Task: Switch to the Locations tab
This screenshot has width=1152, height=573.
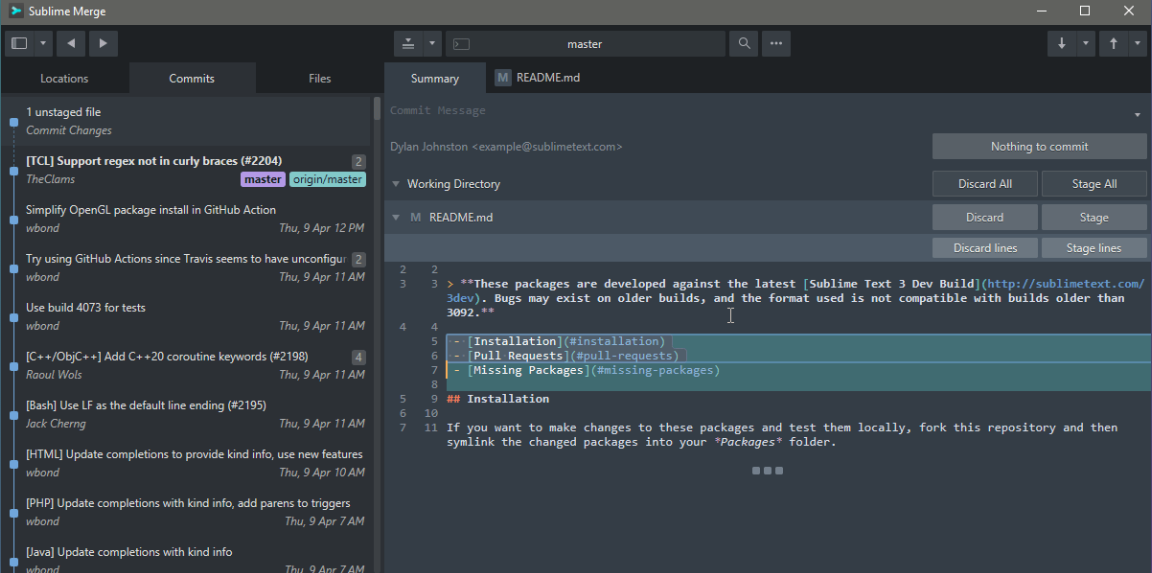Action: click(64, 78)
